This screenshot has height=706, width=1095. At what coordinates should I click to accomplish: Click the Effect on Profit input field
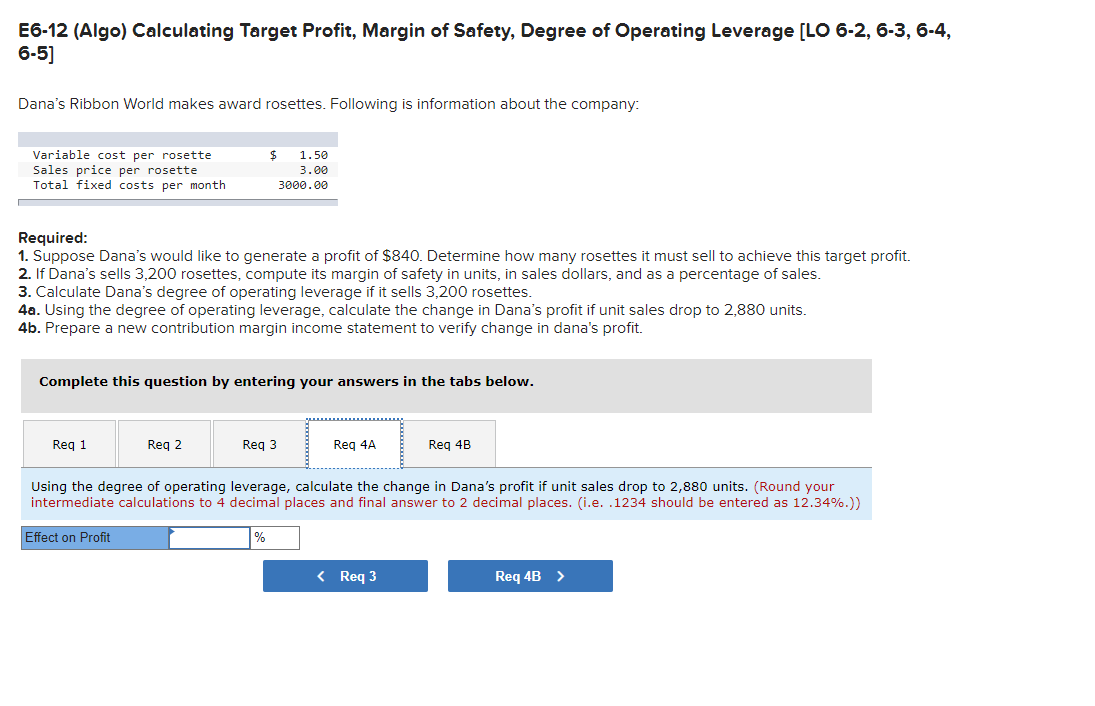210,537
